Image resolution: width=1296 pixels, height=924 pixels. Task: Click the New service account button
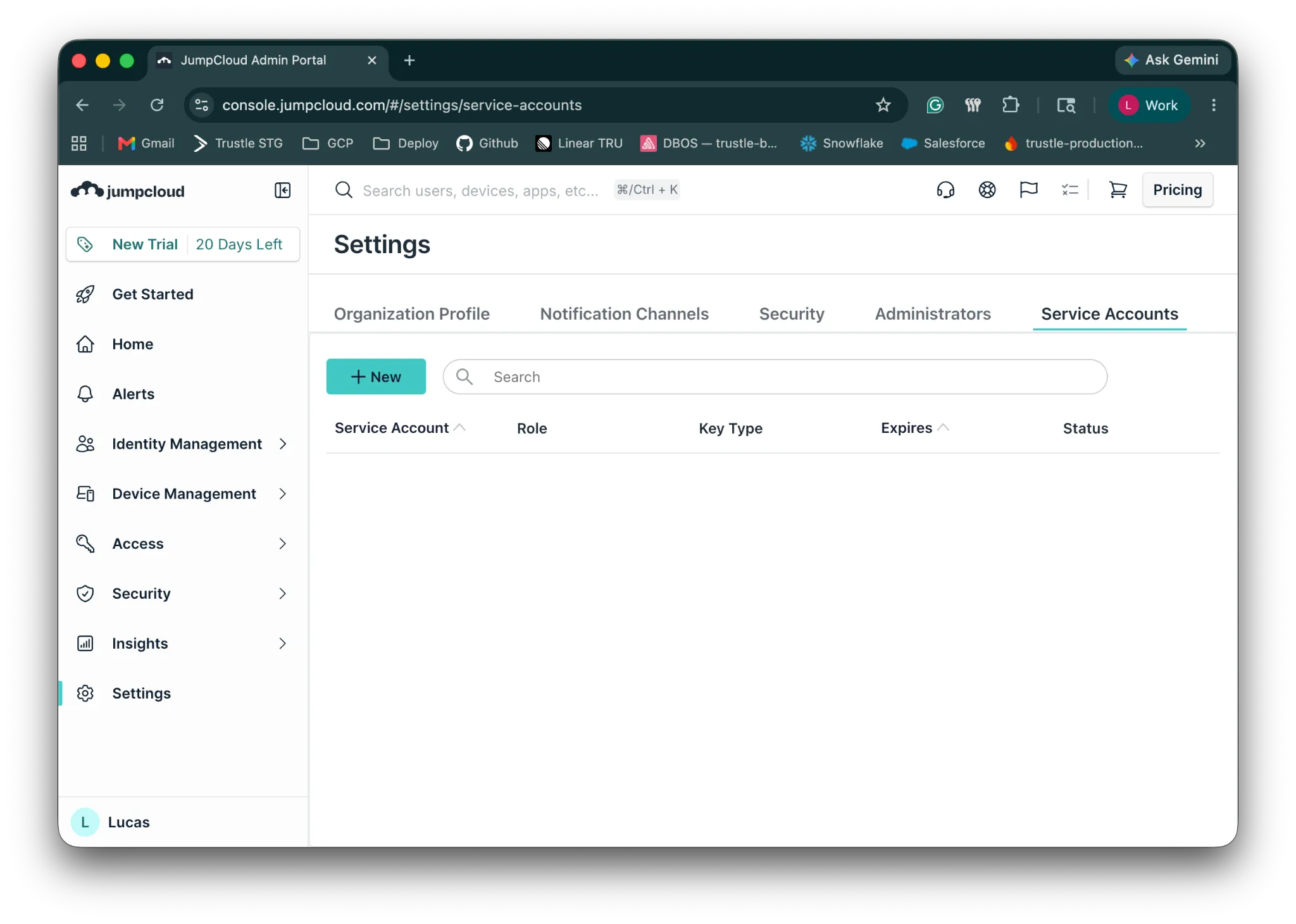[x=376, y=377]
